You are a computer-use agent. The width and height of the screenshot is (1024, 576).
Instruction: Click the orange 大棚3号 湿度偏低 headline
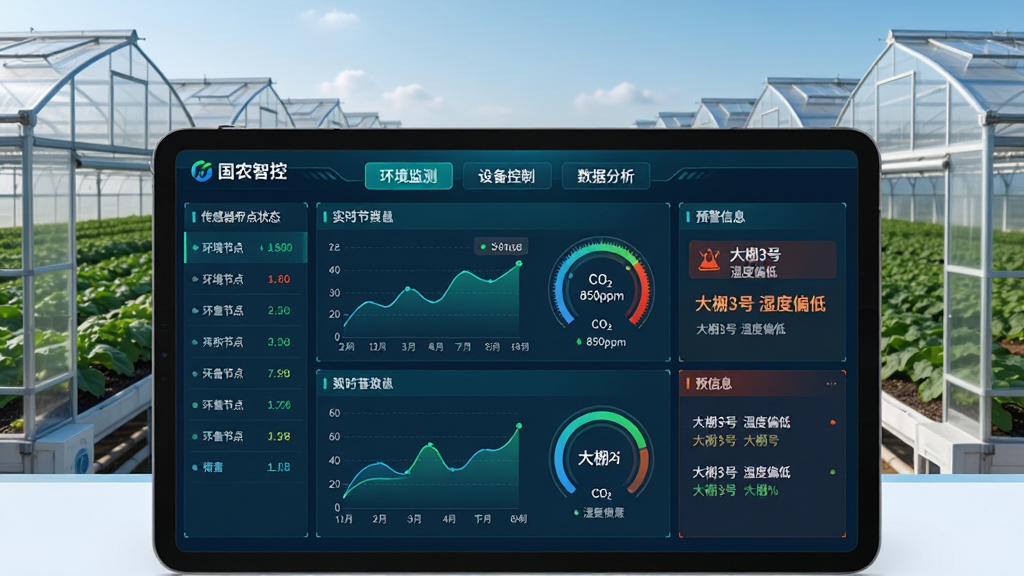coord(760,304)
